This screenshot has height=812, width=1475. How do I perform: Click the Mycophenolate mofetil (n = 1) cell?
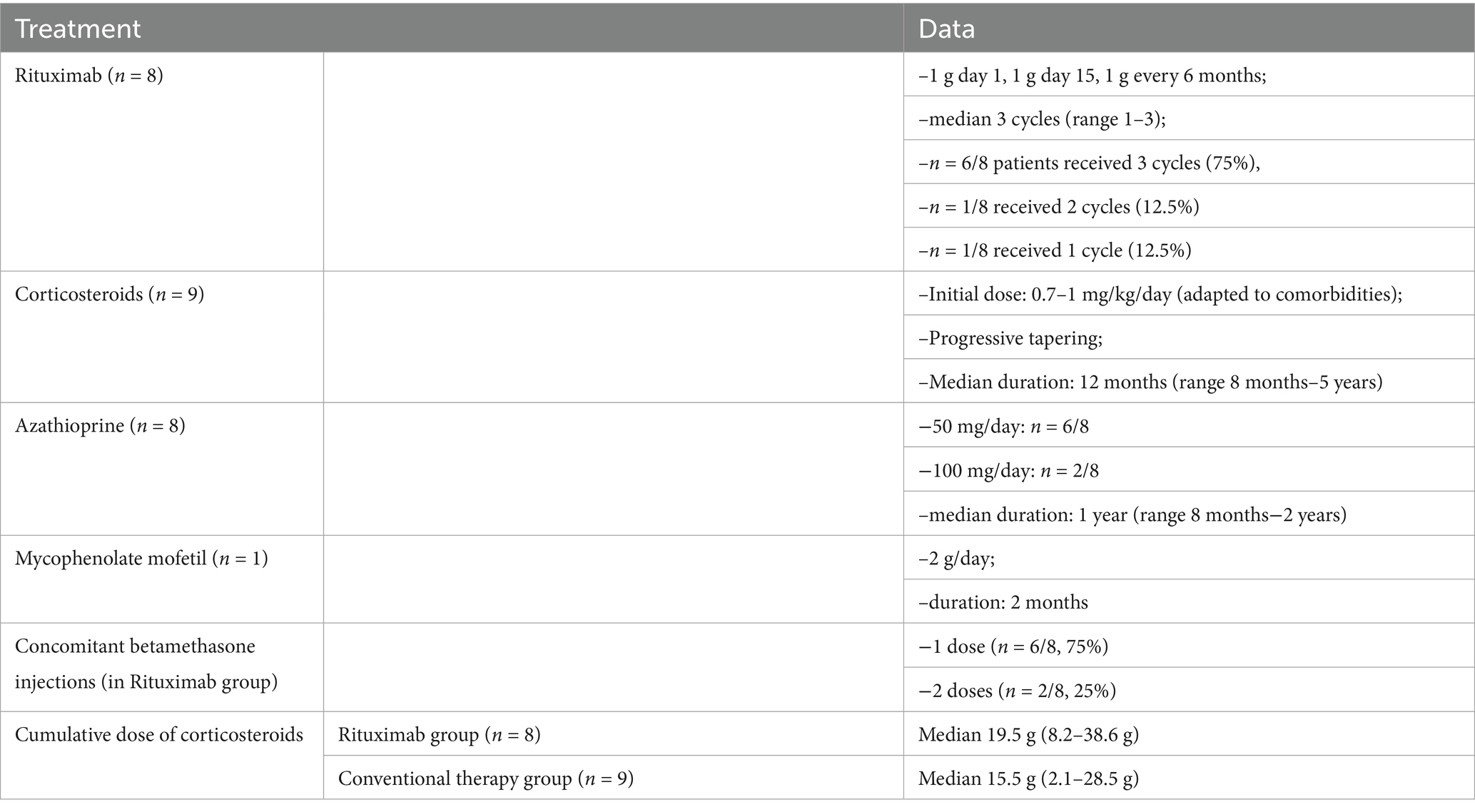click(141, 558)
